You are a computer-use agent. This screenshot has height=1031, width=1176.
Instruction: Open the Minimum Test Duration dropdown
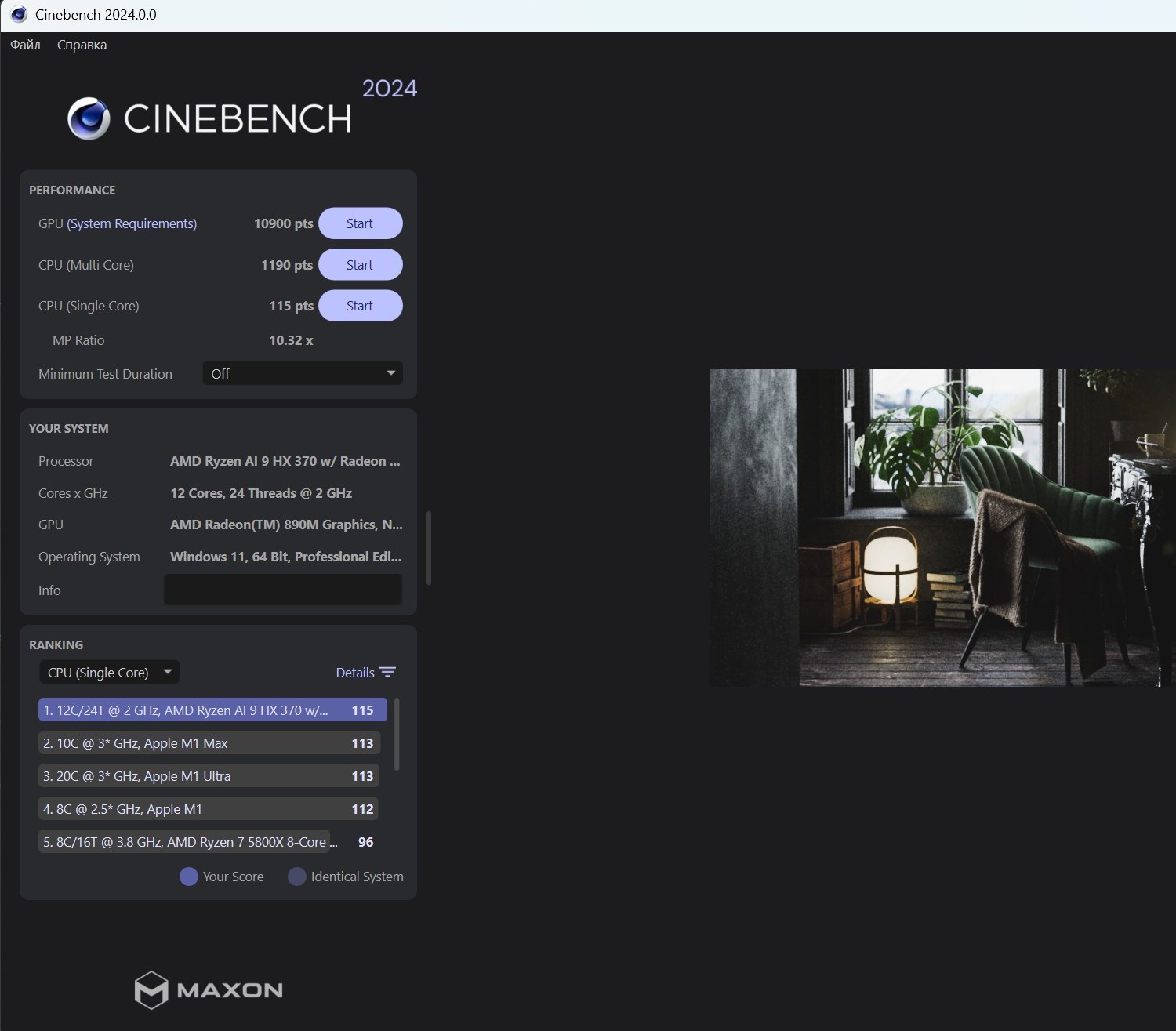(303, 373)
